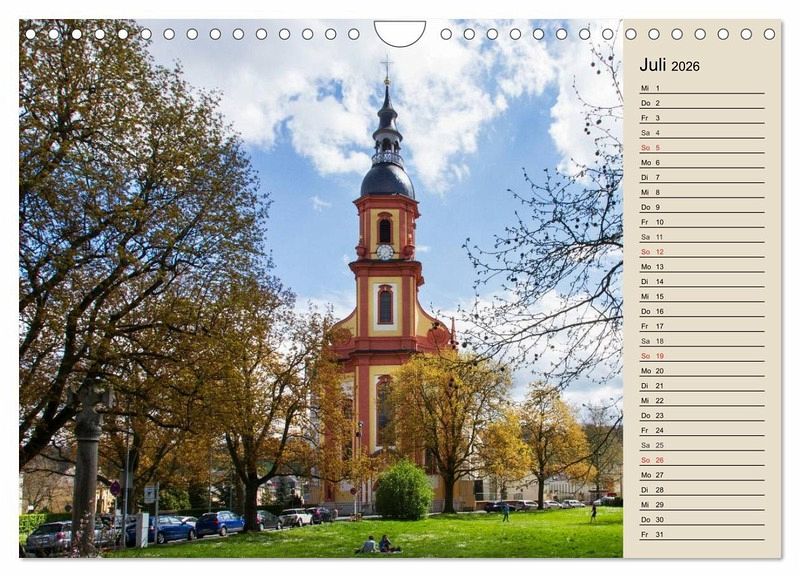Image resolution: width=800 pixels, height=577 pixels.
Task: Select the 'Mi 15' date line
Action: (700, 296)
